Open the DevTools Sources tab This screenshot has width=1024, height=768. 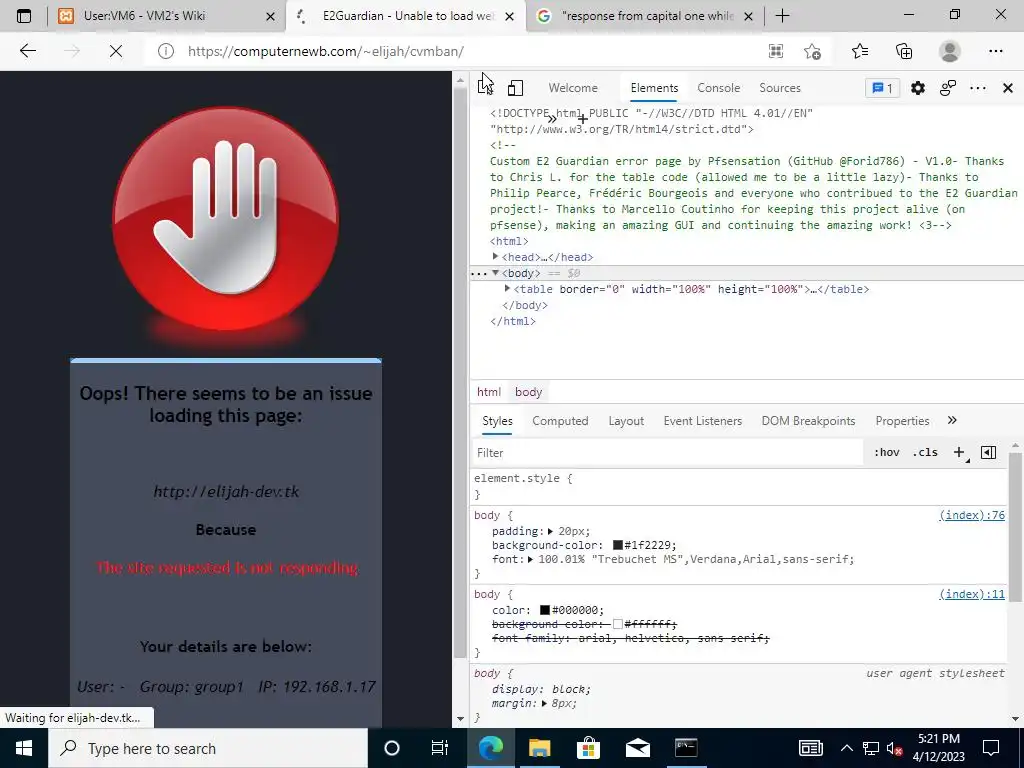(x=780, y=88)
